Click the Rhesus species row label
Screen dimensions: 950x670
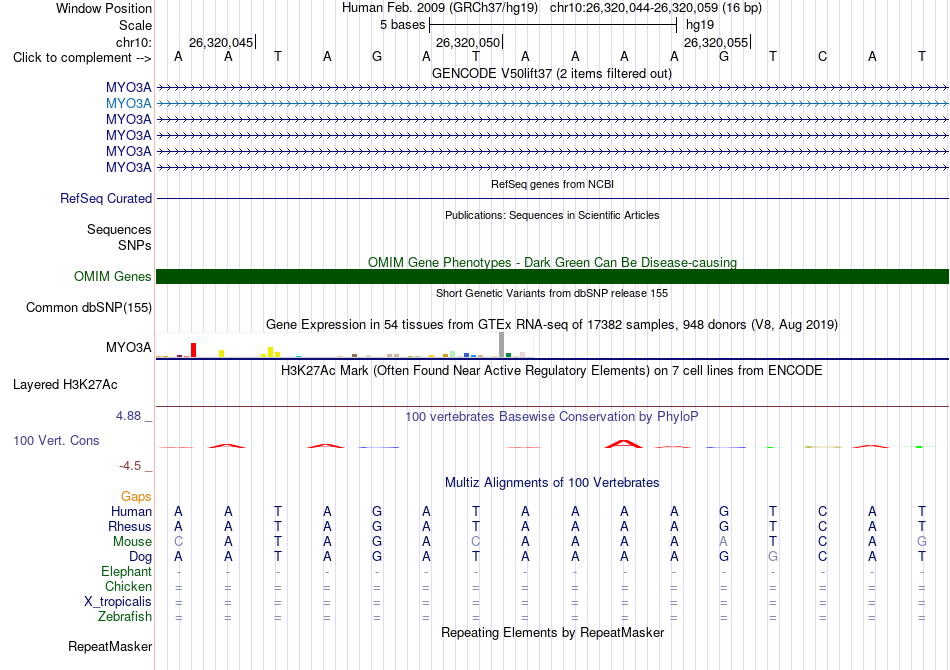click(130, 527)
